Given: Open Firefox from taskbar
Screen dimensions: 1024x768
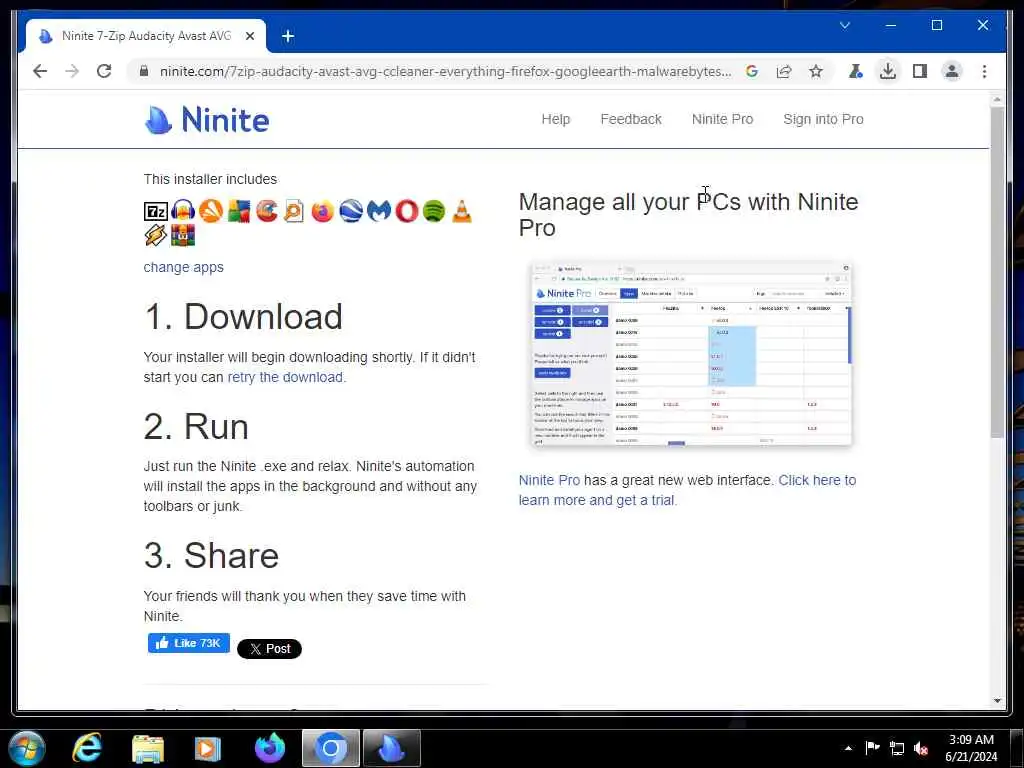Looking at the screenshot, I should [269, 748].
